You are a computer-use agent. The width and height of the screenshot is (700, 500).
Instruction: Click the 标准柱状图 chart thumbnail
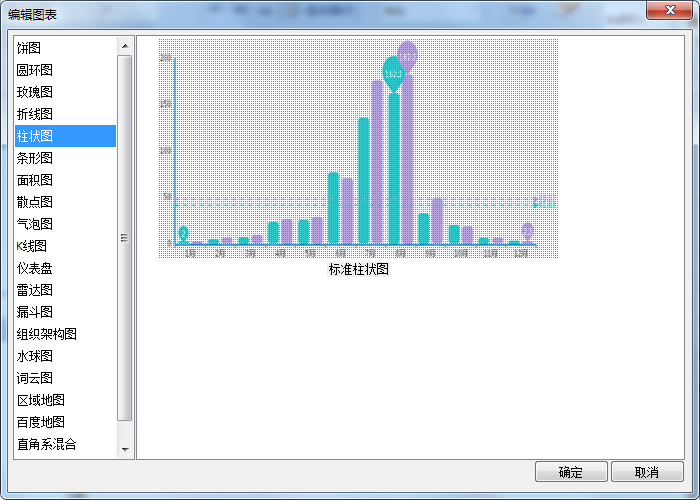pos(358,150)
